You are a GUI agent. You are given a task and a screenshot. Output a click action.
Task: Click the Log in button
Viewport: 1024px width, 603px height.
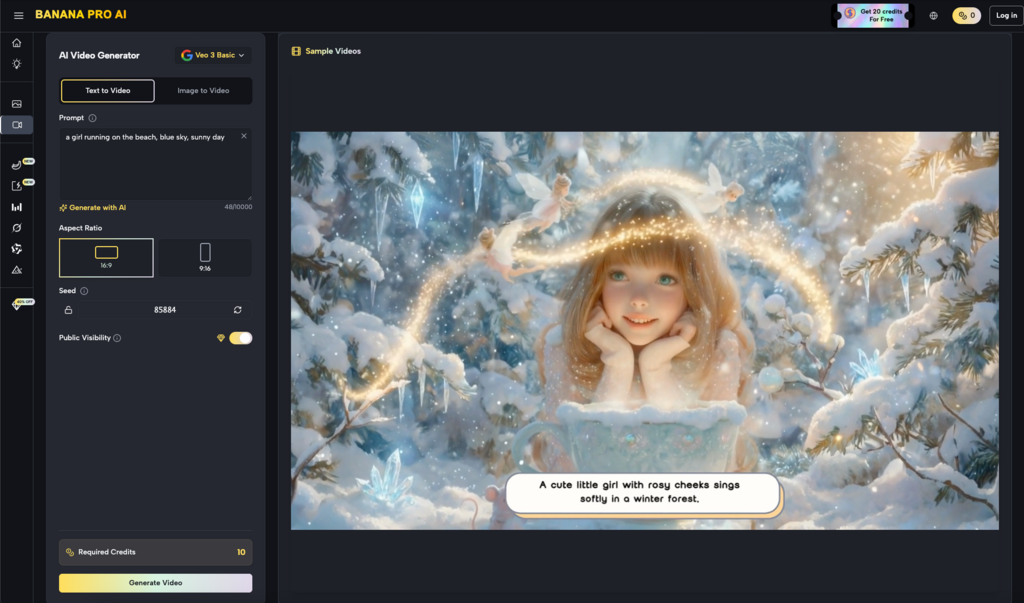coord(1004,15)
